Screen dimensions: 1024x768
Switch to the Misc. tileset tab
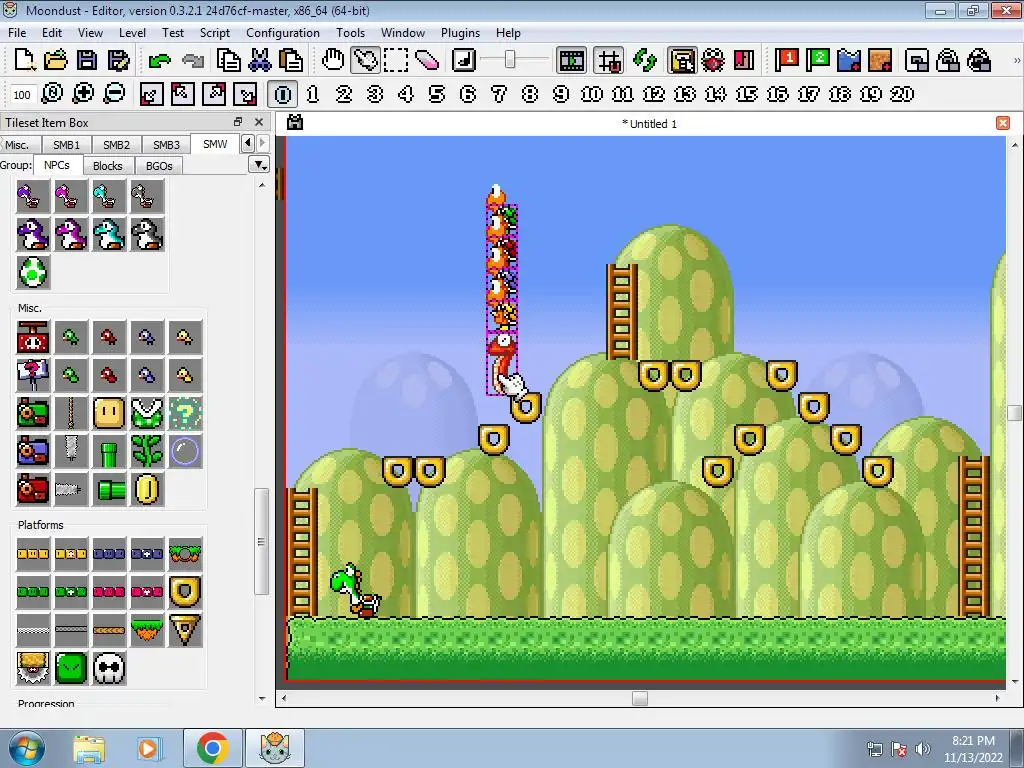click(x=18, y=144)
